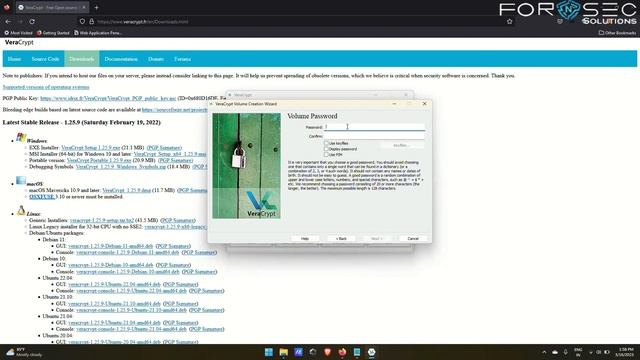
Task: Open File Explorer from the taskbar
Action: click(x=283, y=352)
